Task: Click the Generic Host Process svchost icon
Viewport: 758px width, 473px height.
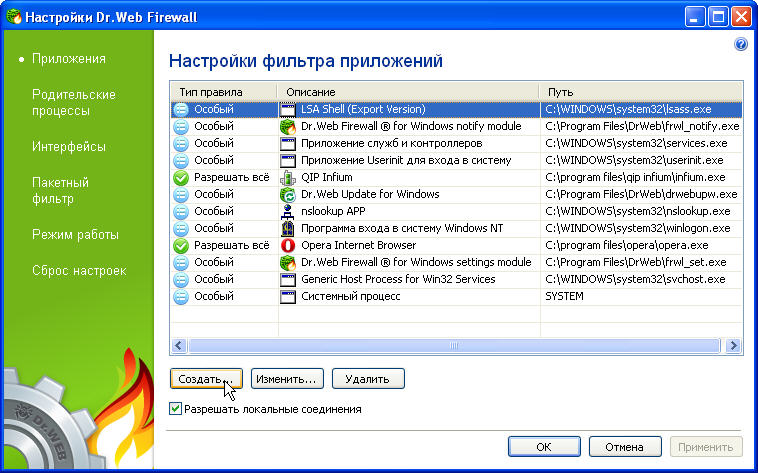Action: click(x=288, y=280)
